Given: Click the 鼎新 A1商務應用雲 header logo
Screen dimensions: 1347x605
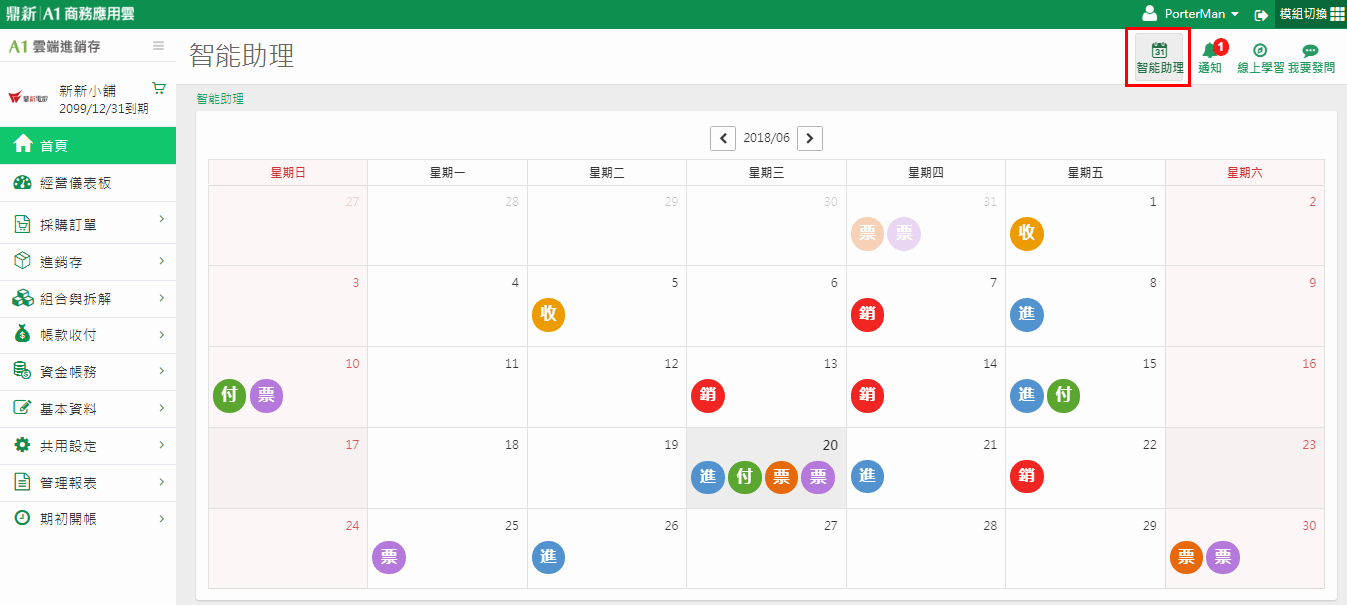Looking at the screenshot, I should coord(70,14).
